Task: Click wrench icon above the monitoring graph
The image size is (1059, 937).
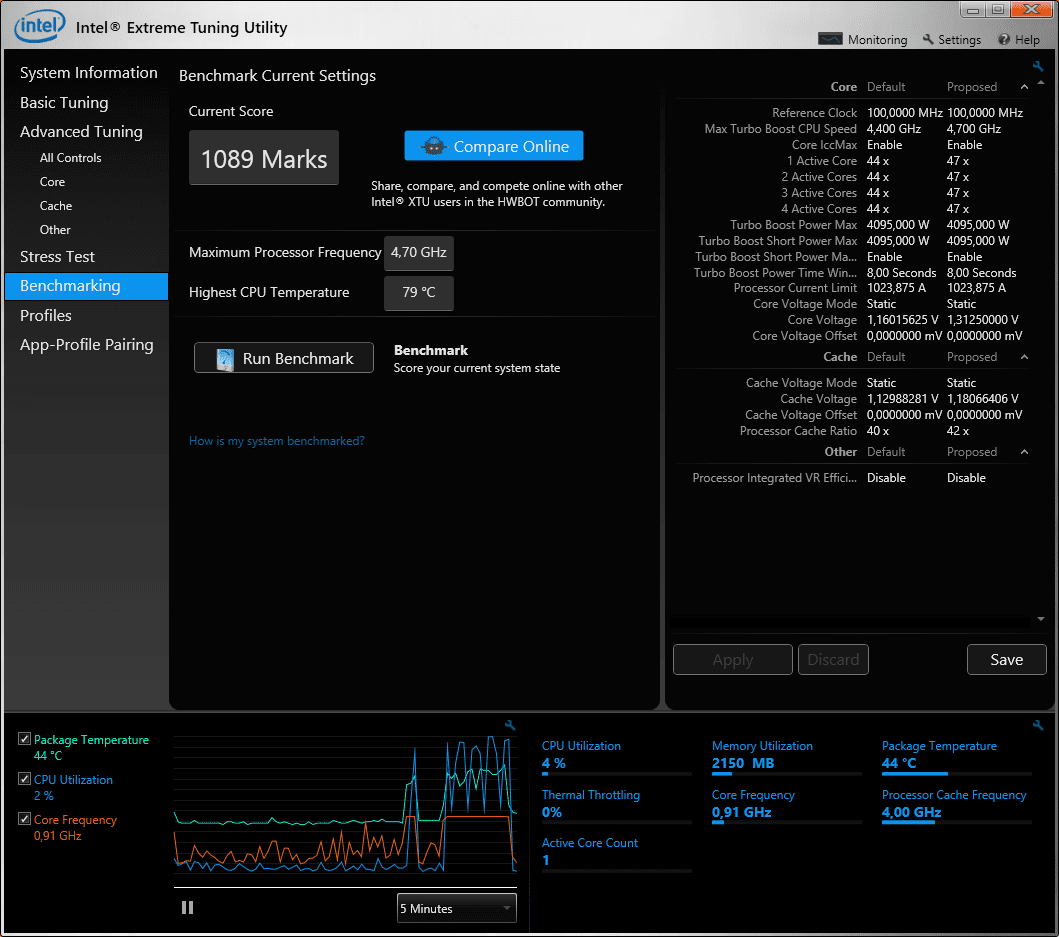Action: coord(510,725)
